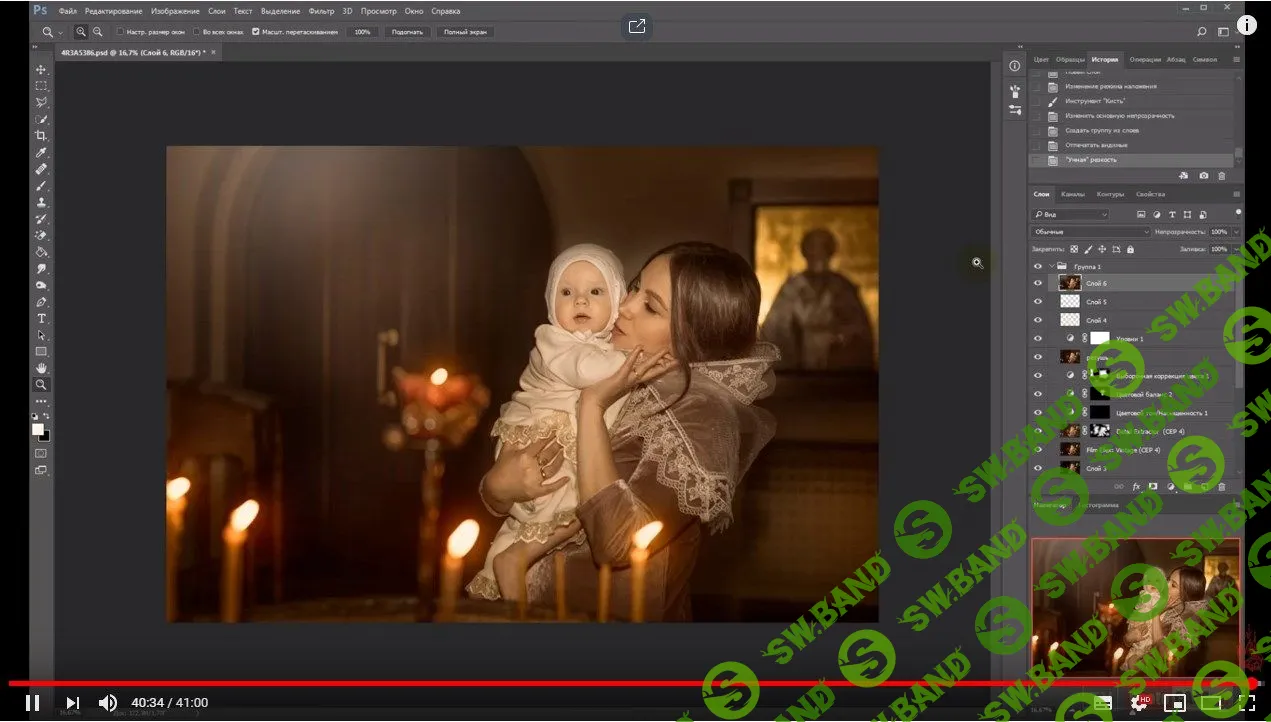Choose the Horizontal Type tool
This screenshot has width=1271, height=722.
tap(41, 318)
